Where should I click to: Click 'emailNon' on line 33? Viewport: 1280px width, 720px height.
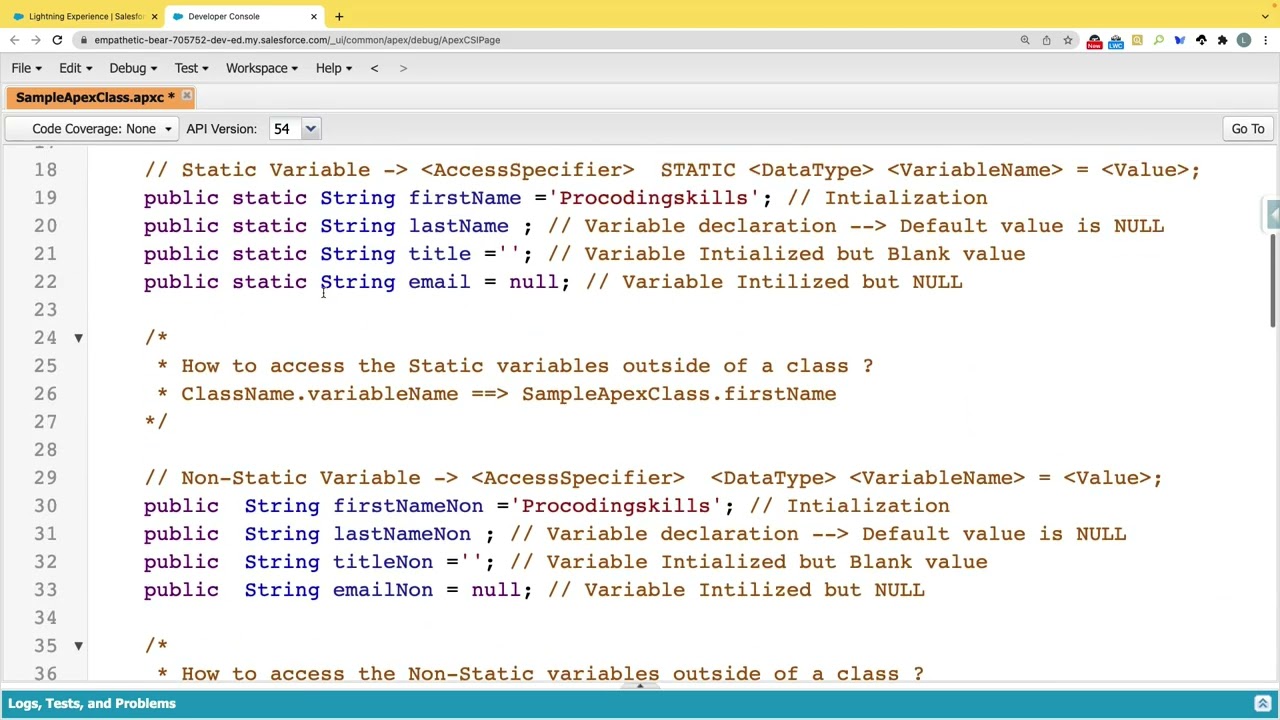[383, 590]
